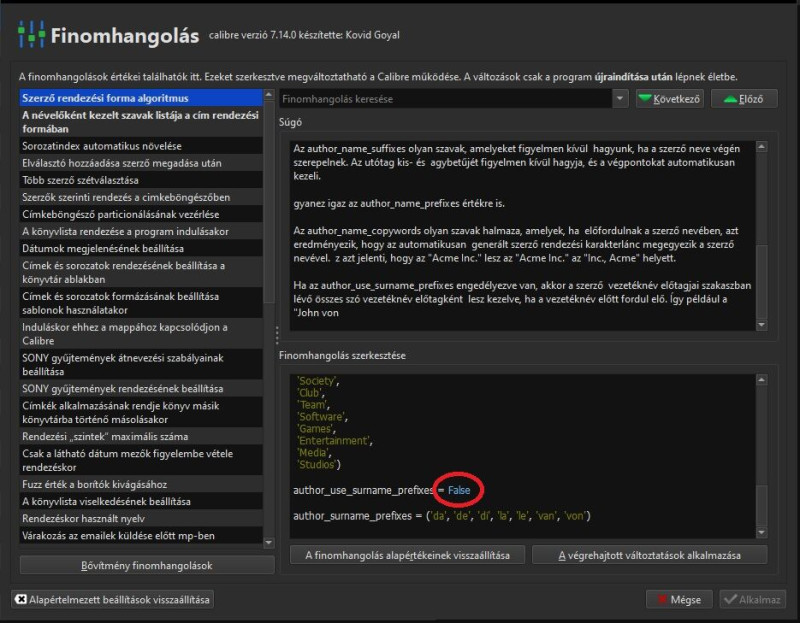Image resolution: width=800 pixels, height=623 pixels.
Task: Select 'Címek és sorozatok formázásának beállítása' item
Action: [x=141, y=303]
